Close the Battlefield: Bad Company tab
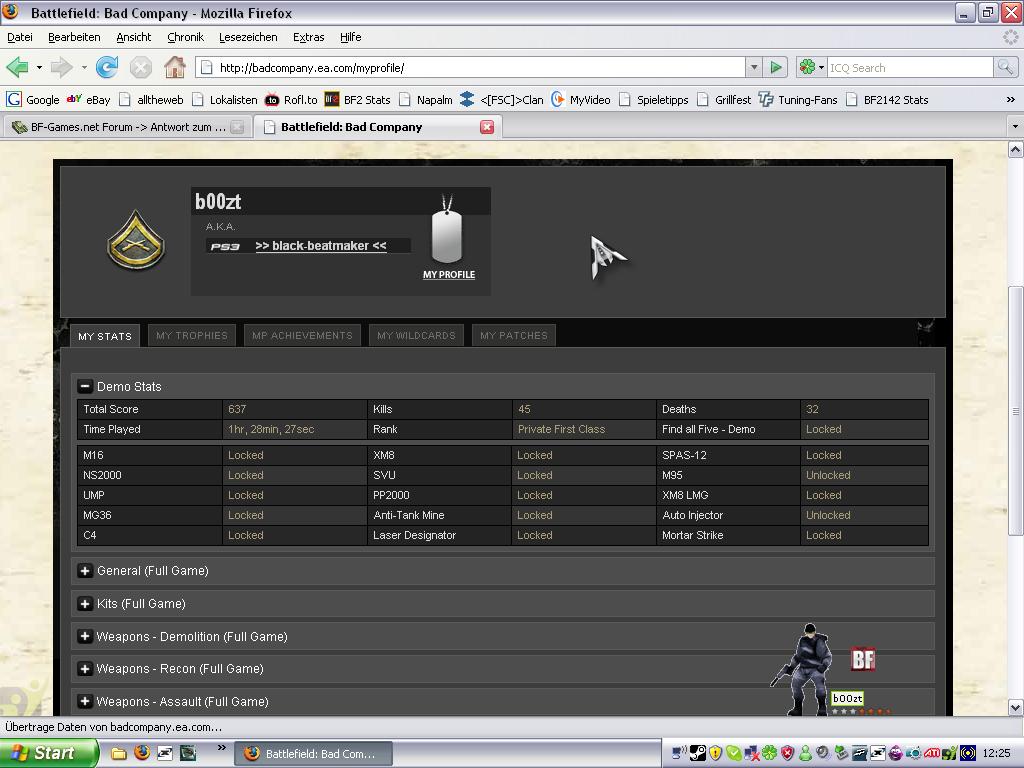1024x768 pixels. point(487,127)
